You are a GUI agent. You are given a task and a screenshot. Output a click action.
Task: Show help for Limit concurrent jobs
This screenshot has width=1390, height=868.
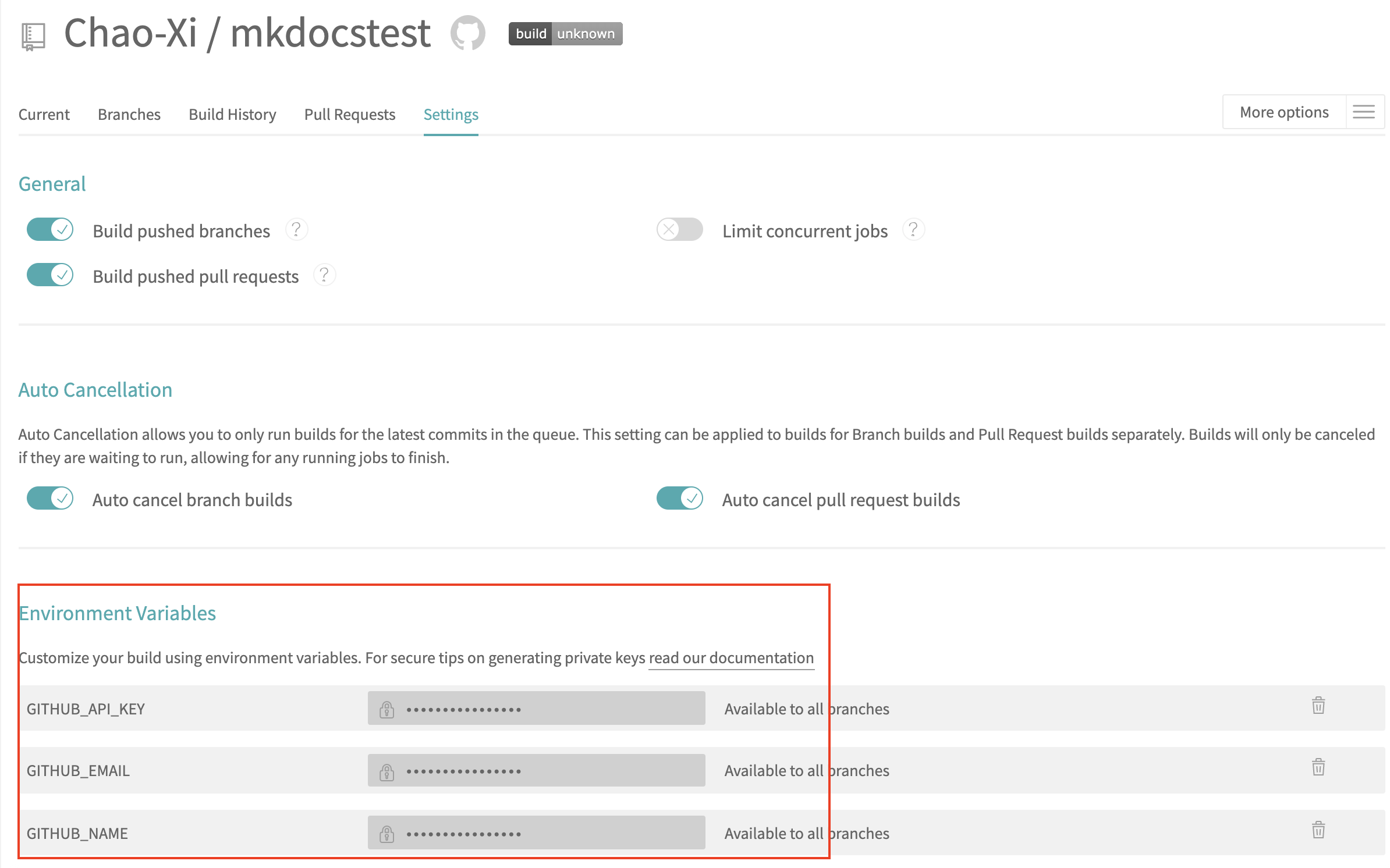913,230
